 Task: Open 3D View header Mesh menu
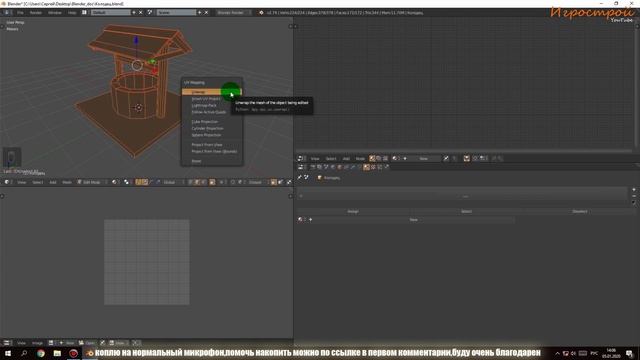67,182
